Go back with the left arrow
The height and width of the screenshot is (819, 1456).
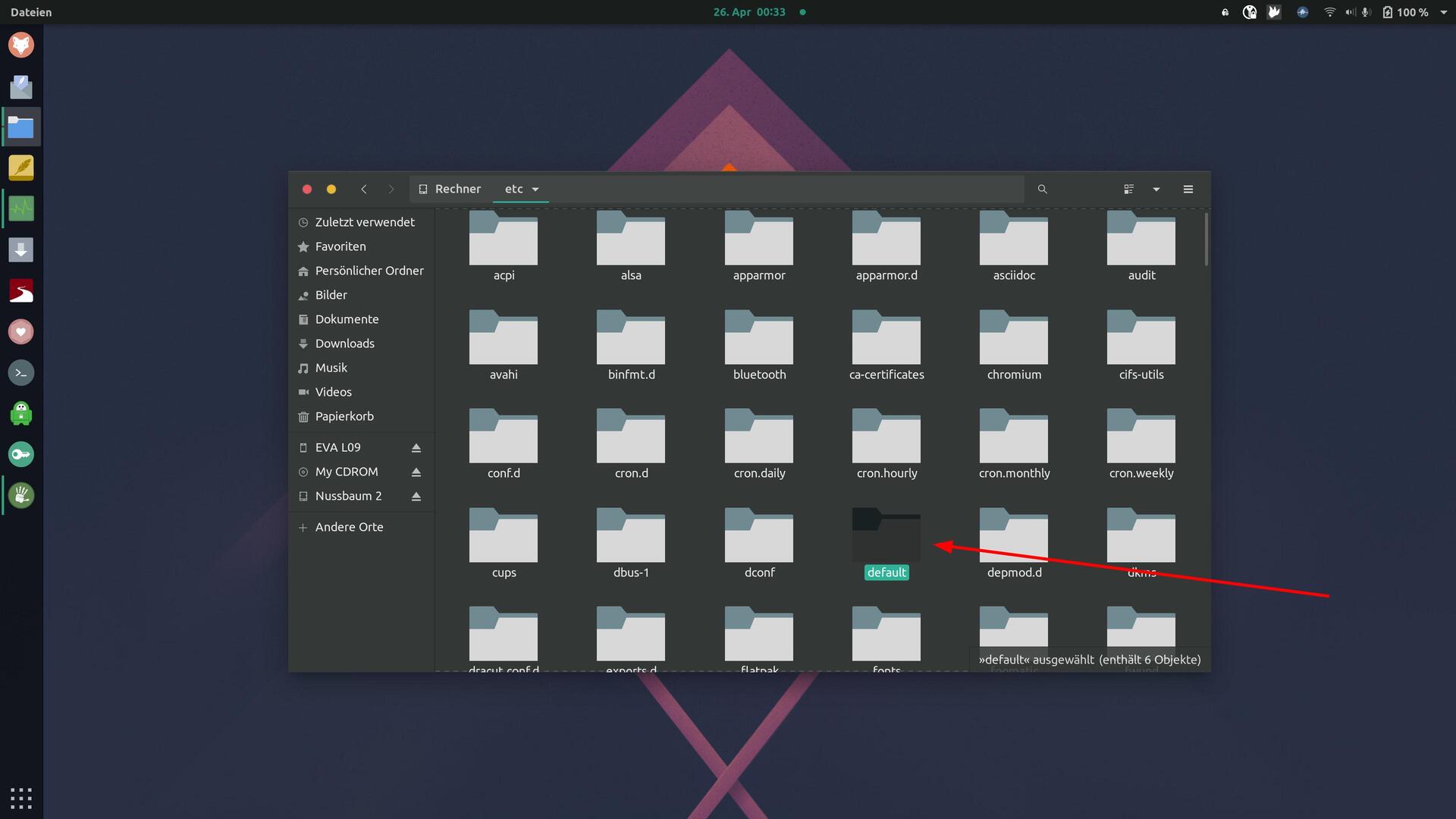[x=364, y=190]
